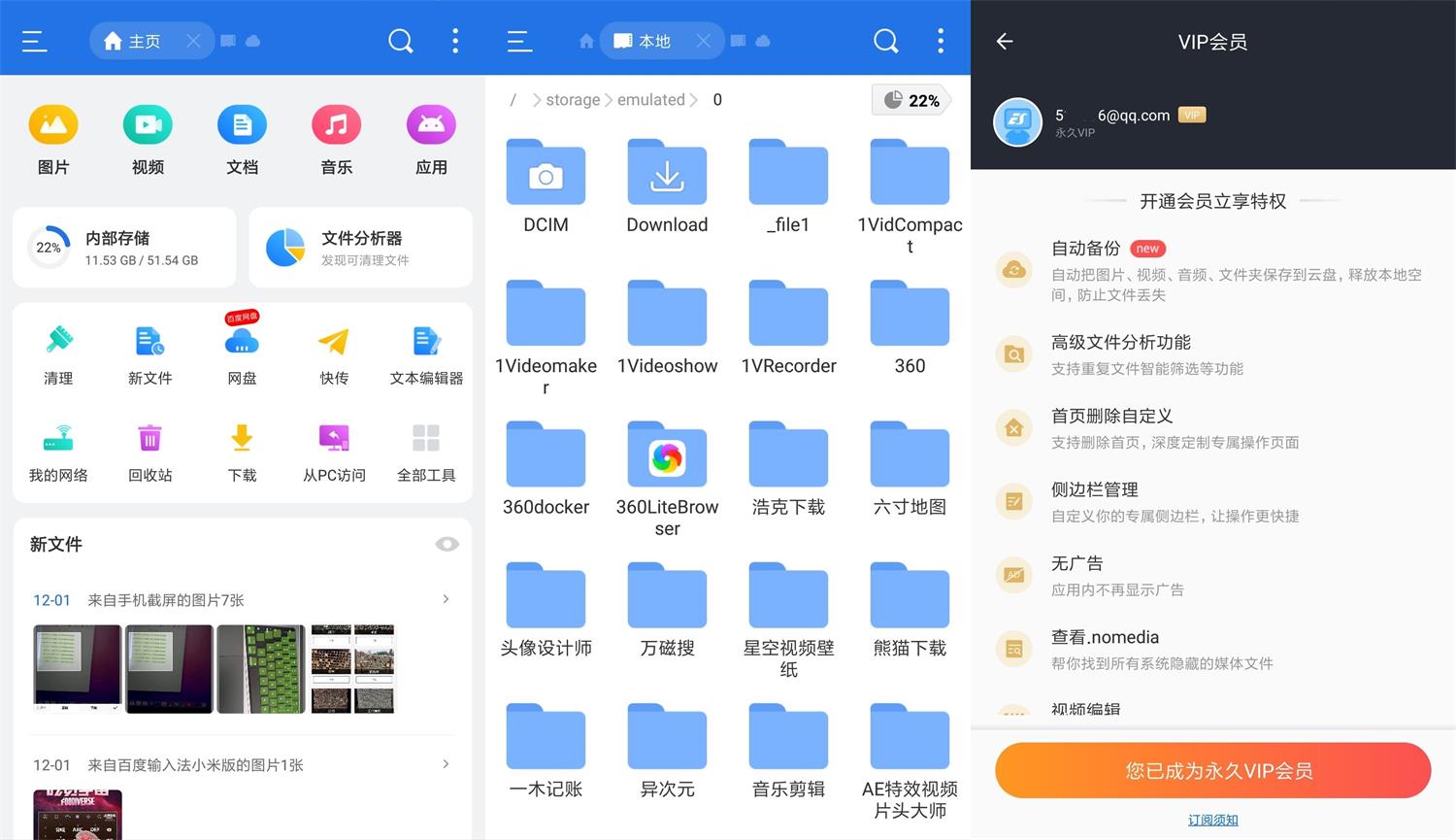
Task: Expand the 百度输入法 image row chevron
Action: click(446, 764)
